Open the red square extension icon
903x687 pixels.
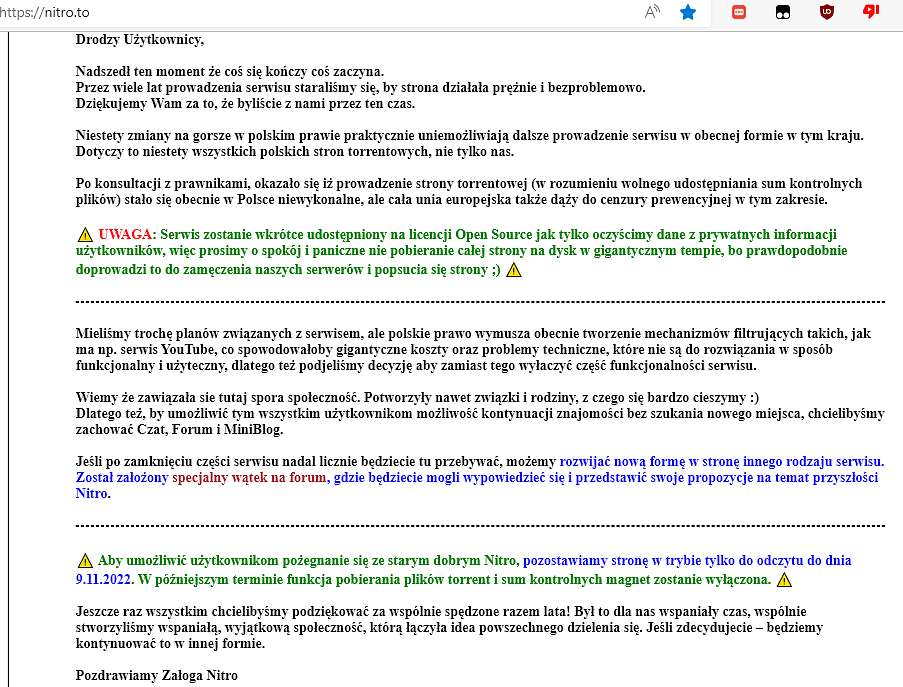click(x=739, y=12)
